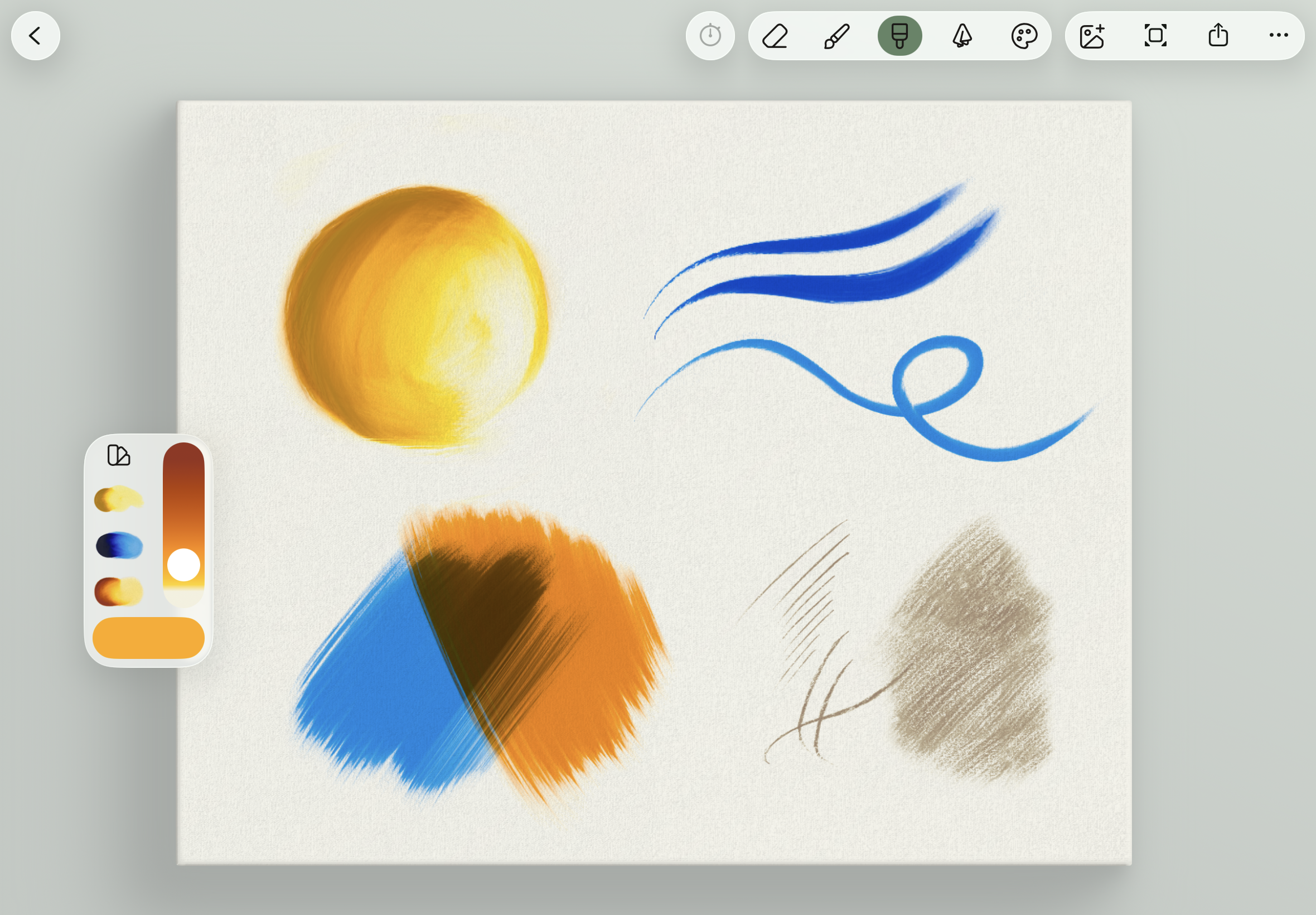Fit canvas to screen
This screenshot has height=915, width=1316.
pyautogui.click(x=1155, y=36)
